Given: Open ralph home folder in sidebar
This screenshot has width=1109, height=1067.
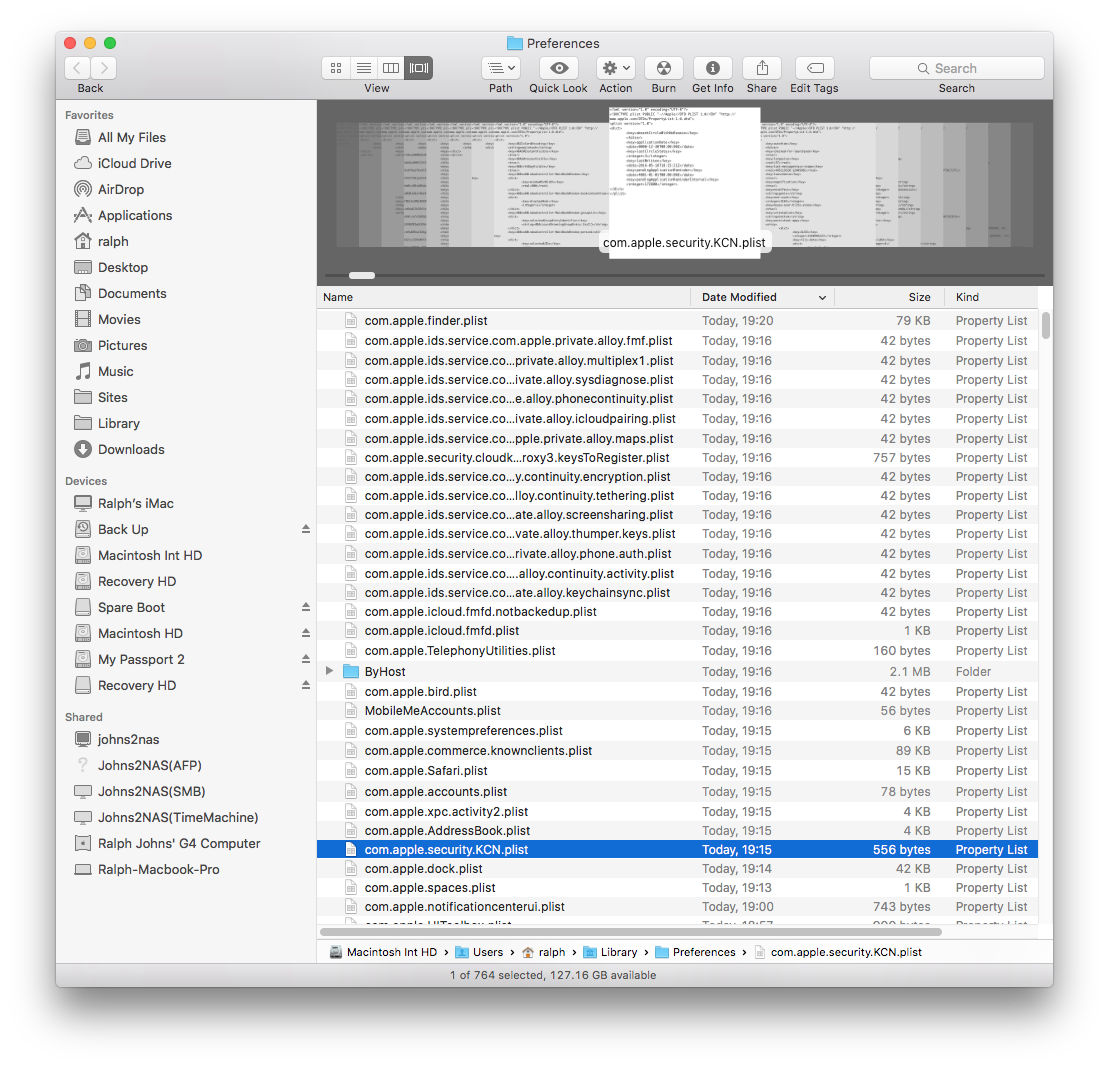Looking at the screenshot, I should [x=113, y=242].
